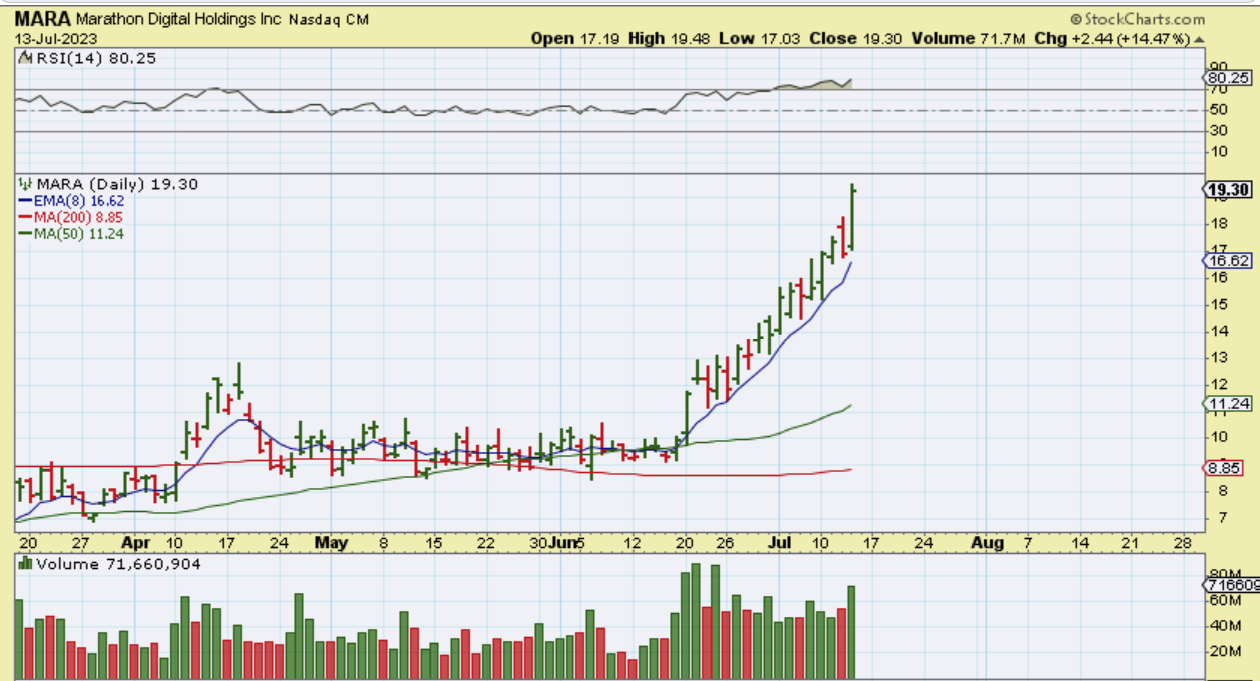Click the 80.25 RSI tag on right axis
The width and height of the screenshot is (1260, 681).
[x=1229, y=77]
